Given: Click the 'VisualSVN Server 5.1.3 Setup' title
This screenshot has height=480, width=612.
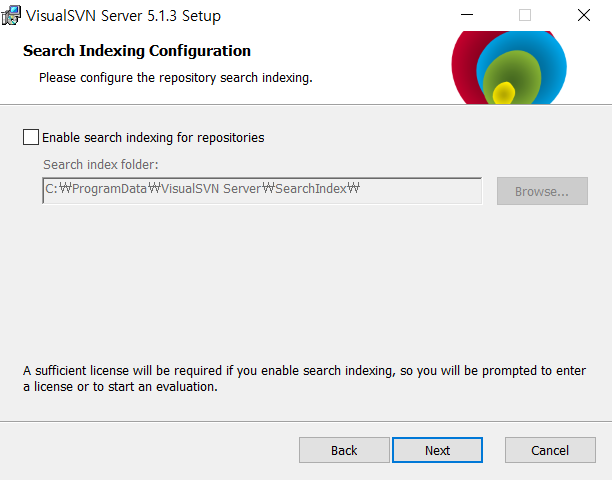Looking at the screenshot, I should pos(123,16).
